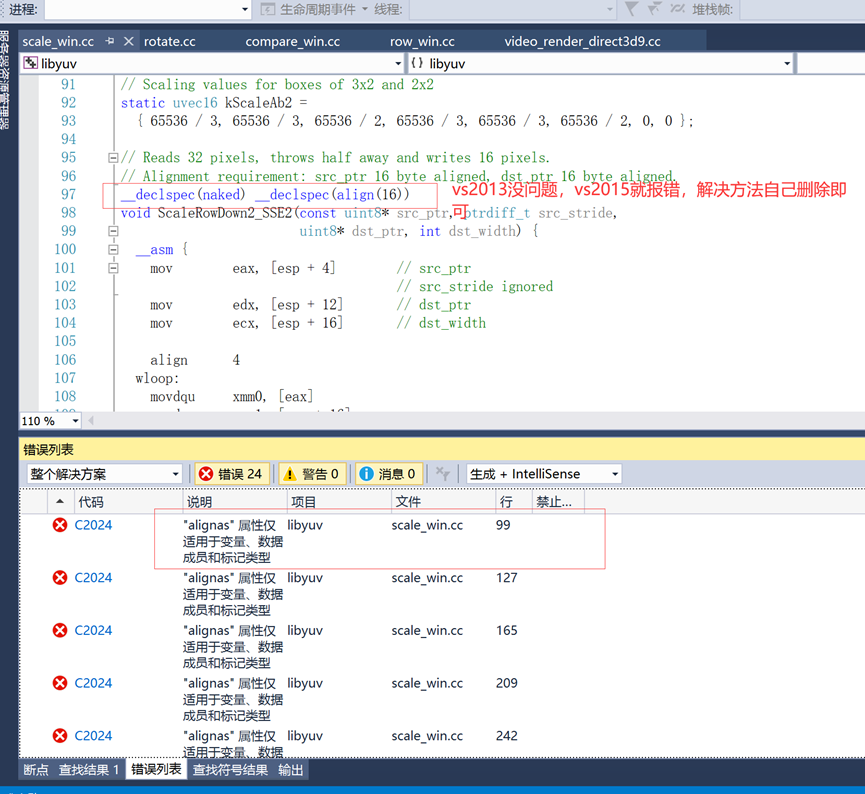
Task: Click the error icon on line 99 row
Action: pyautogui.click(x=60, y=525)
